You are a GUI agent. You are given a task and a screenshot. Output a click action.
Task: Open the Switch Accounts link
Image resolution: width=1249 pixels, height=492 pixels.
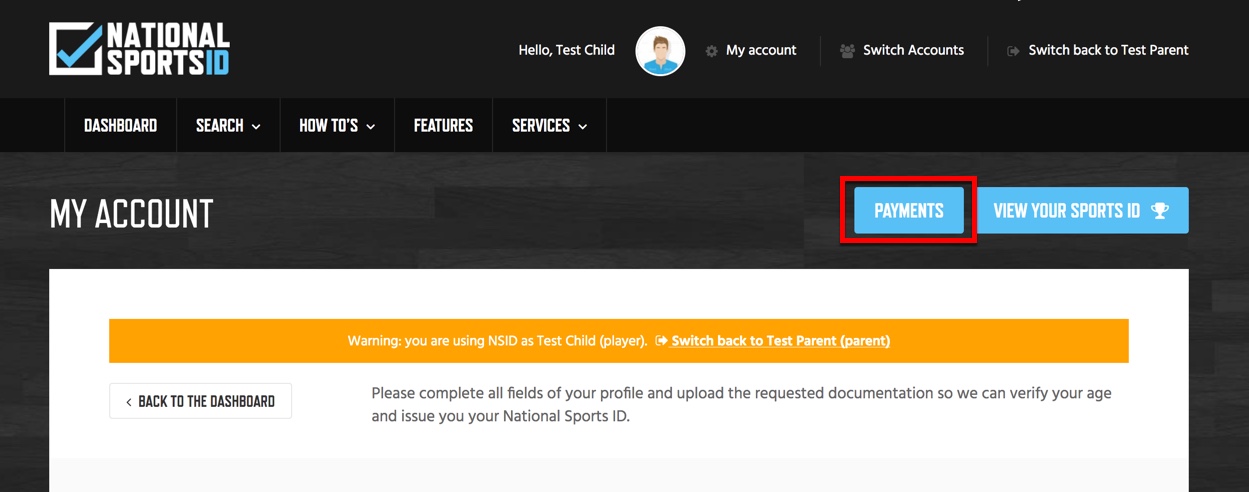coord(913,50)
